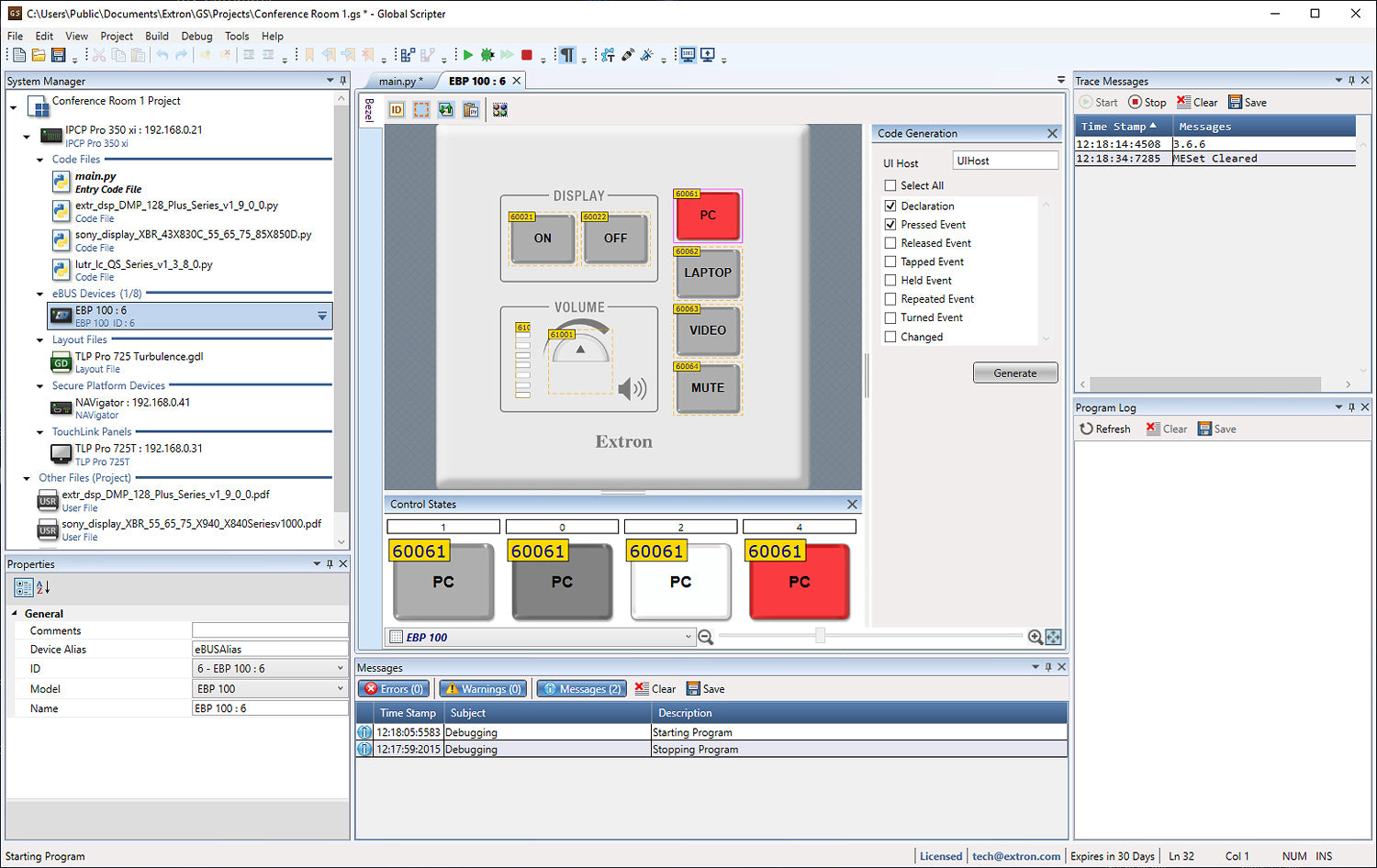Show control IDs with the ID icon
The image size is (1377, 868).
pyautogui.click(x=397, y=110)
